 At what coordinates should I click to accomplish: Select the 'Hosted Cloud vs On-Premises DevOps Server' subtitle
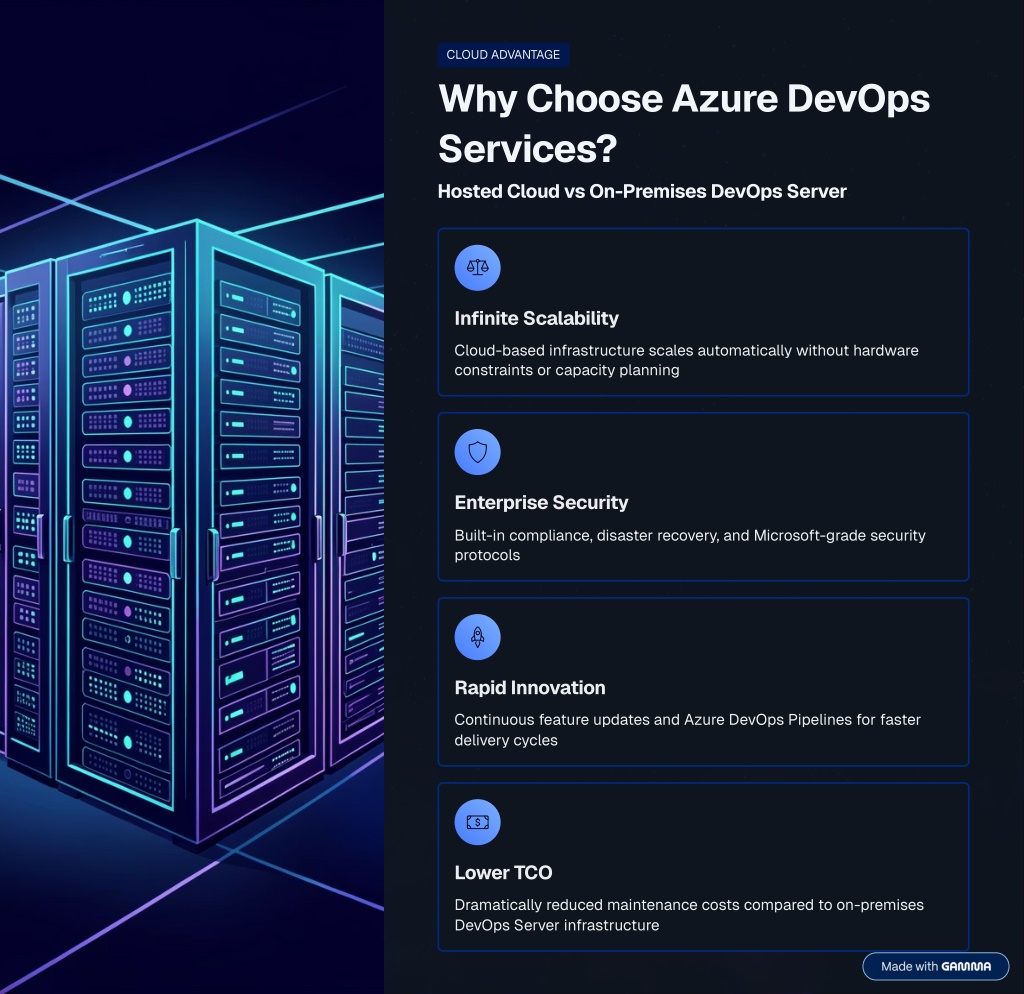[642, 191]
